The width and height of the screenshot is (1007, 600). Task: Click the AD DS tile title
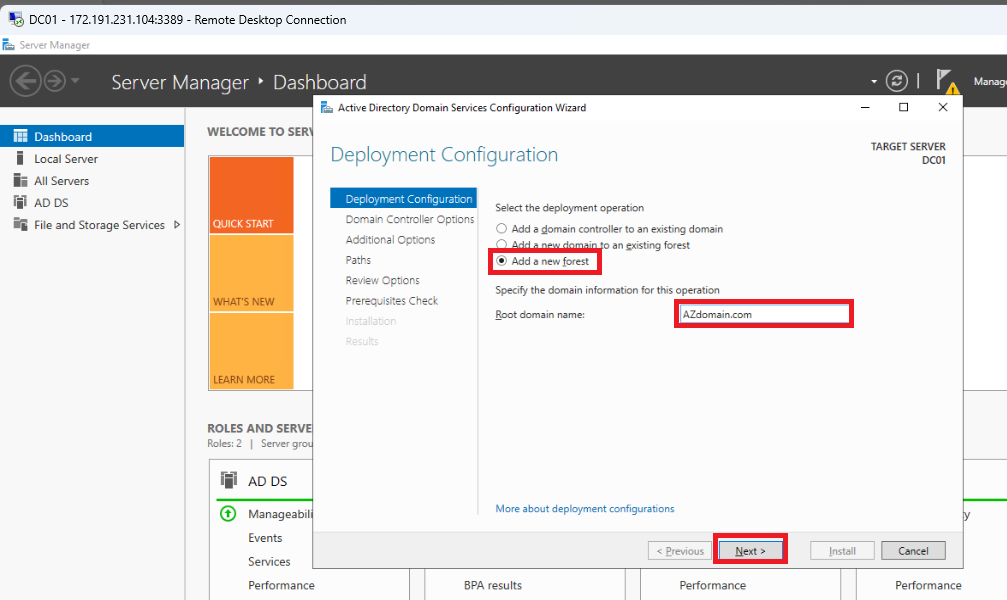point(268,481)
